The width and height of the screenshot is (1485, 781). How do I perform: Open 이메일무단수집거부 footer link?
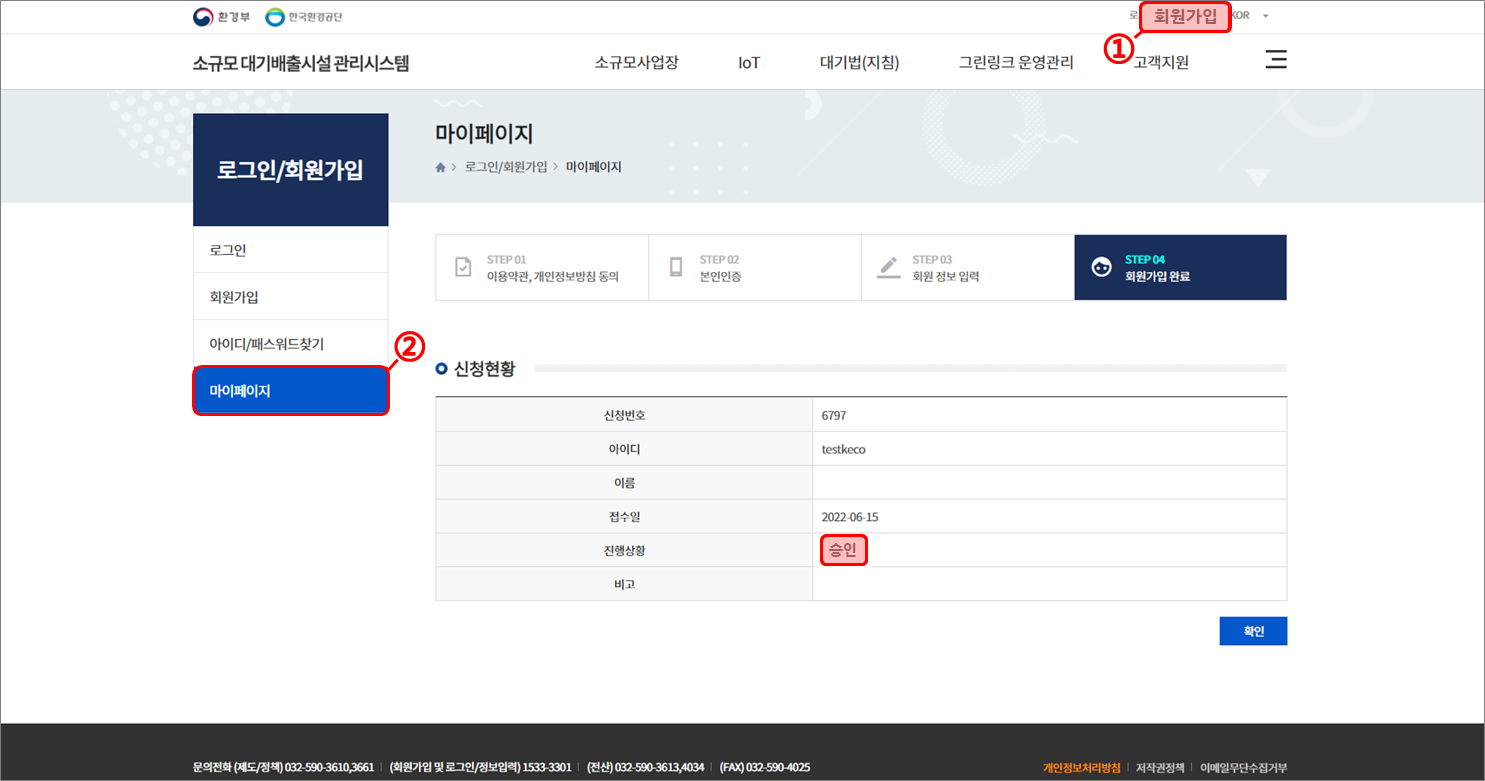coord(1244,767)
